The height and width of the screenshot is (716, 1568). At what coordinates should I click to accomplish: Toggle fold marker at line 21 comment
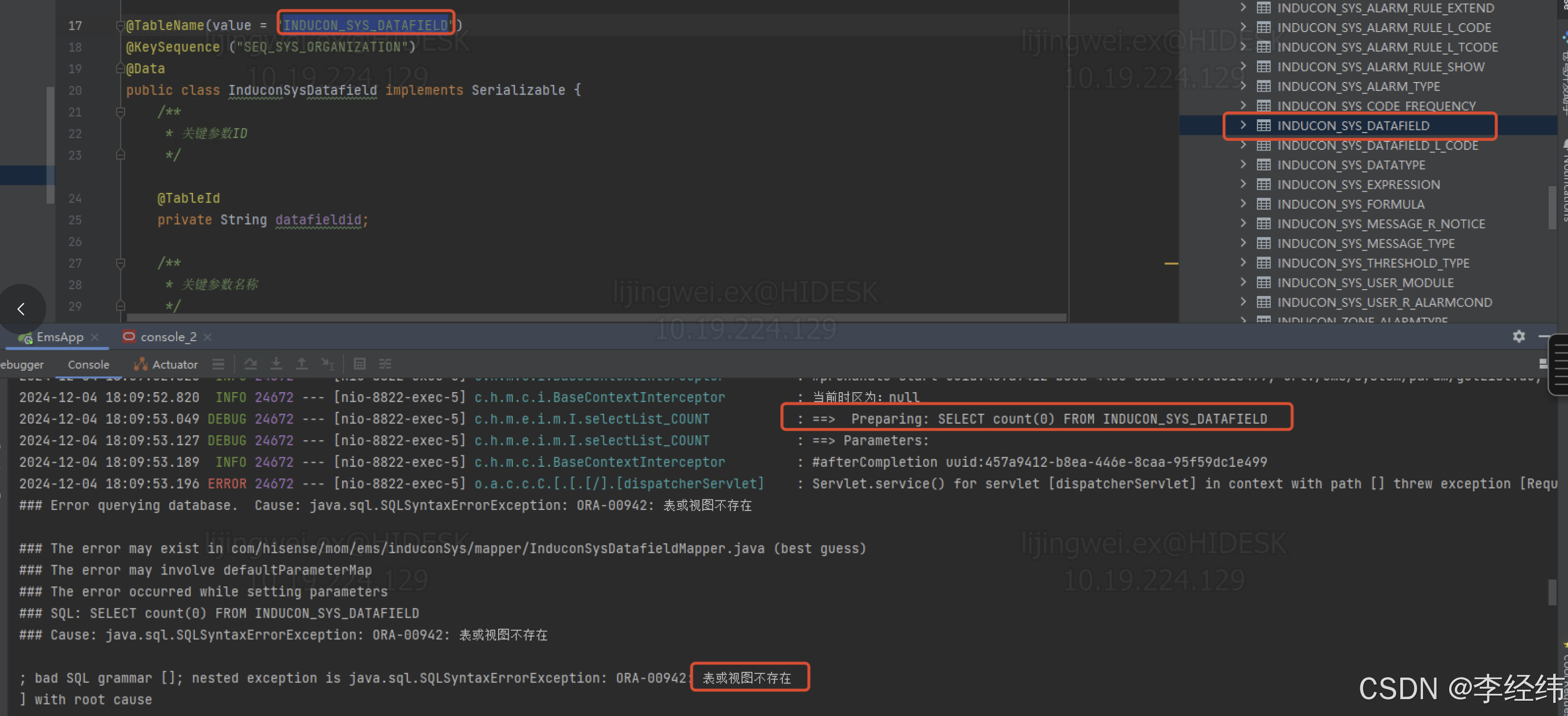pyautogui.click(x=120, y=112)
